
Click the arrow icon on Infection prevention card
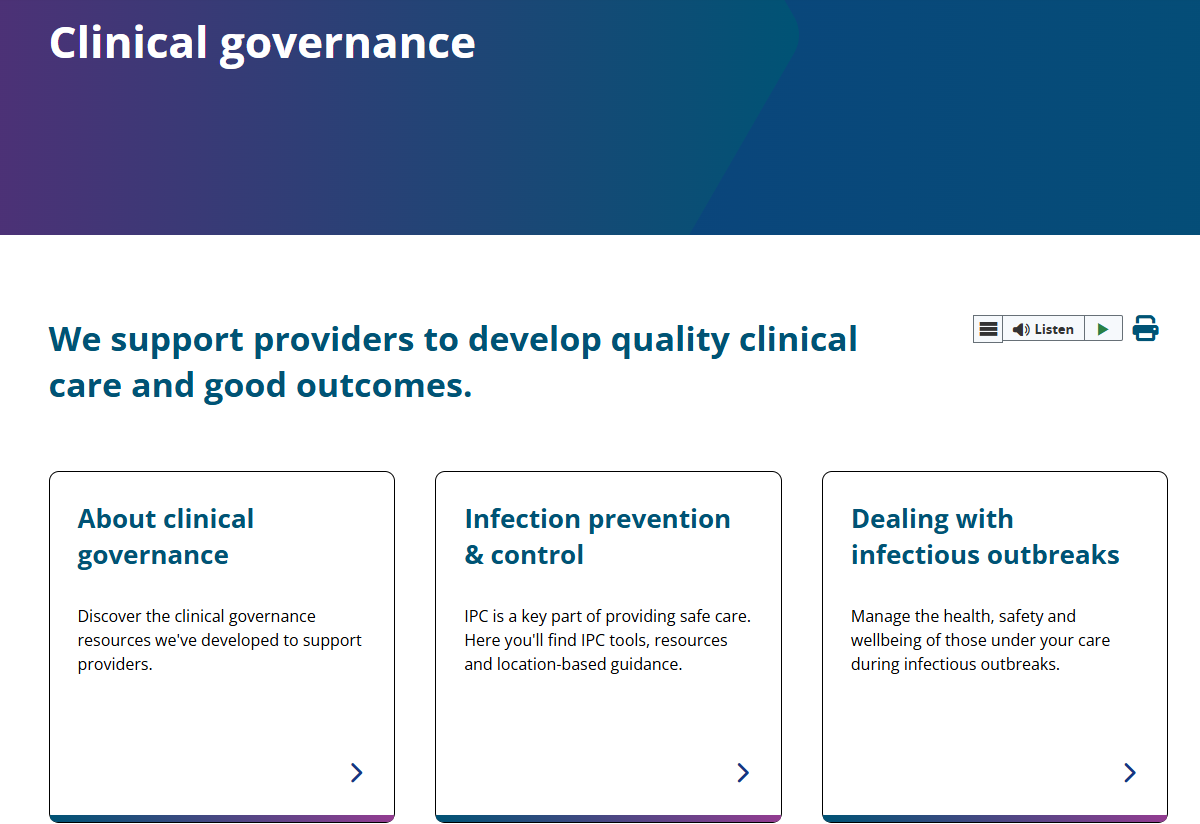(x=743, y=772)
